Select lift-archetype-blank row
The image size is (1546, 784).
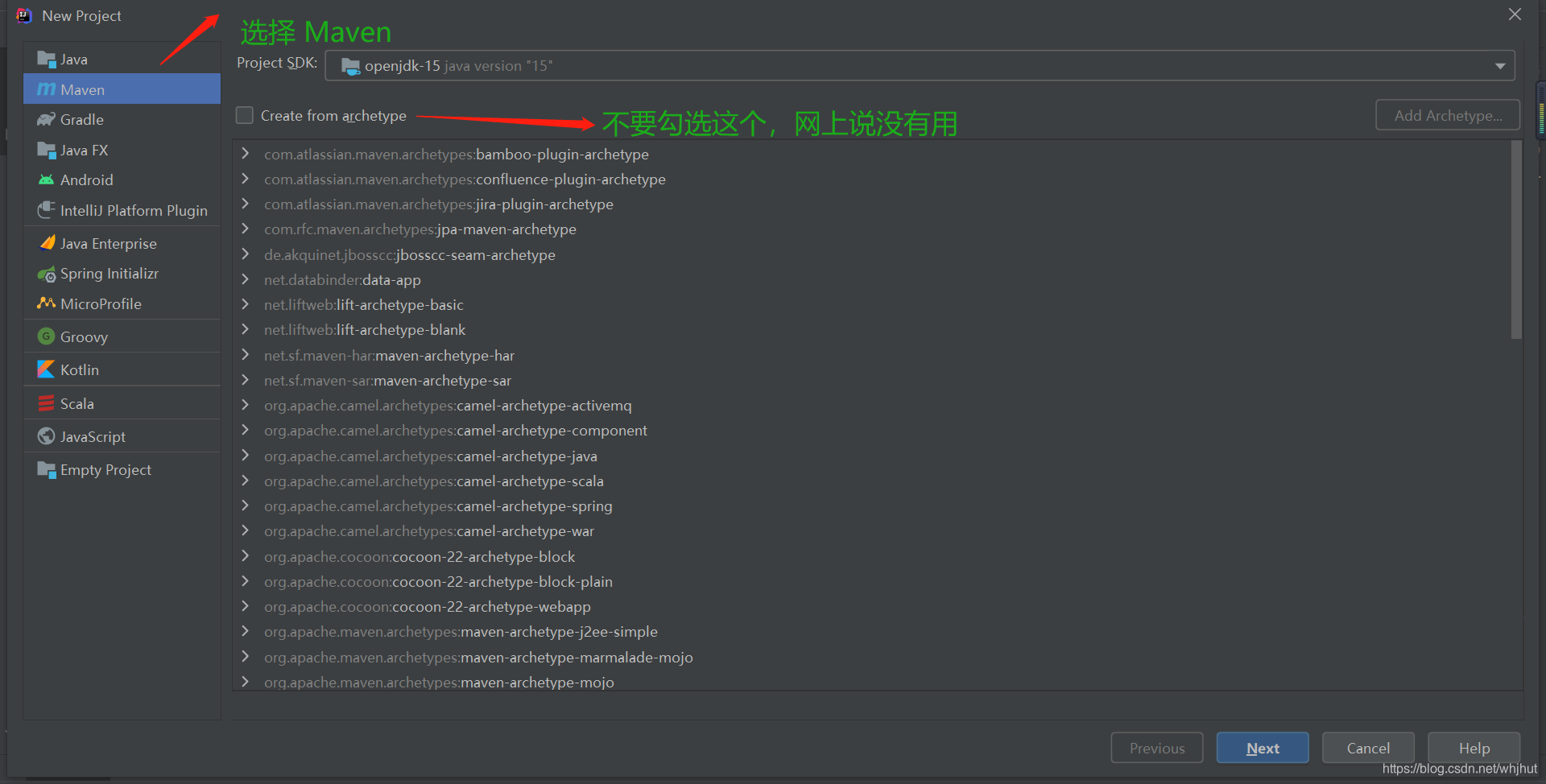click(x=872, y=330)
